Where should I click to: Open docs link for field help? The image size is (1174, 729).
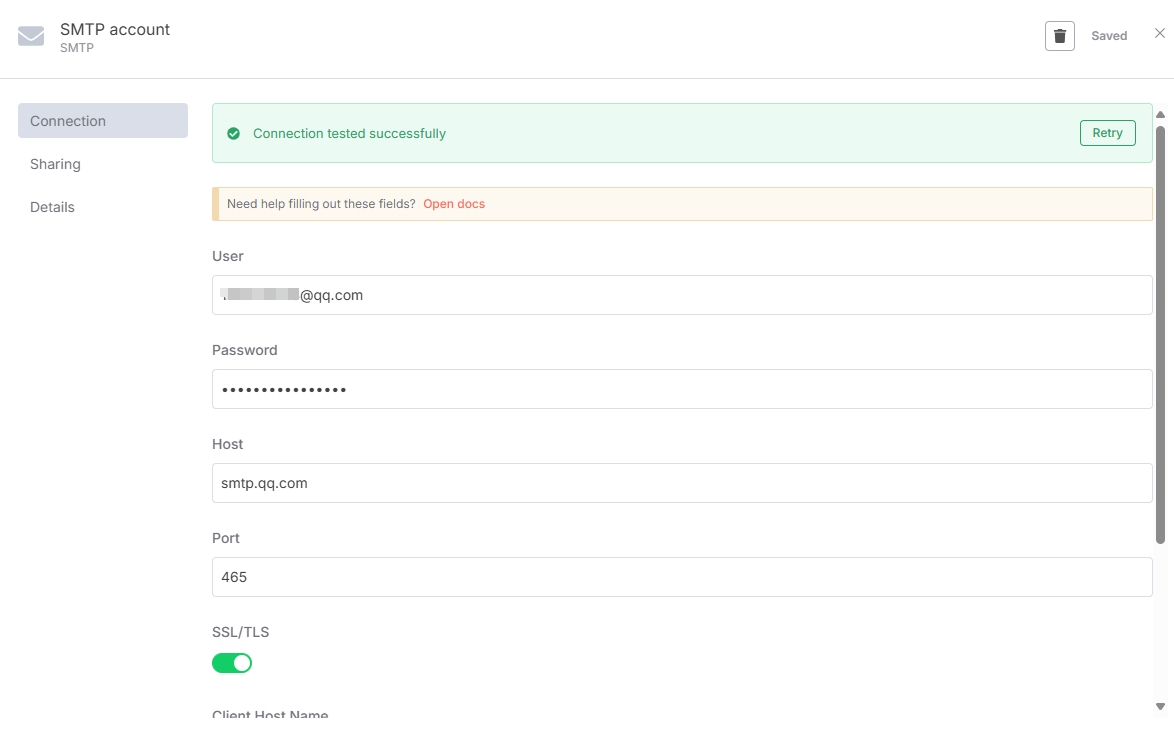click(x=454, y=204)
